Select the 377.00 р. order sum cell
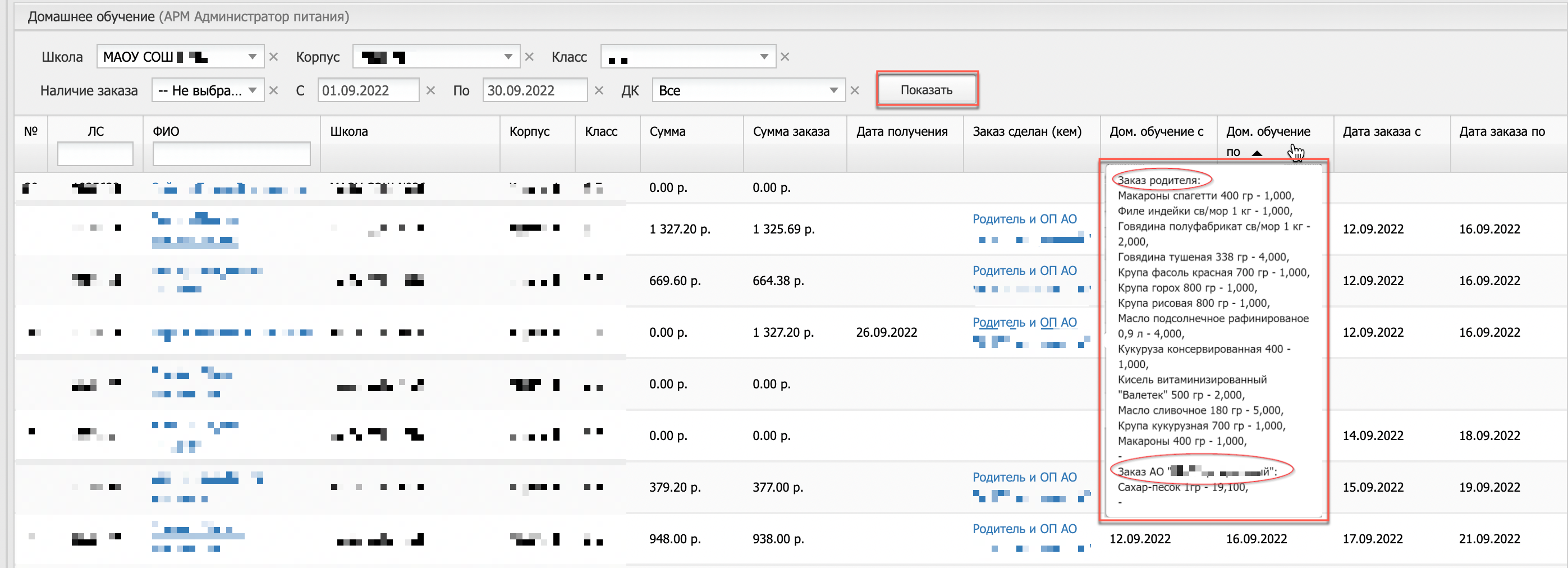Viewport: 1568px width, 568px height. point(778,488)
